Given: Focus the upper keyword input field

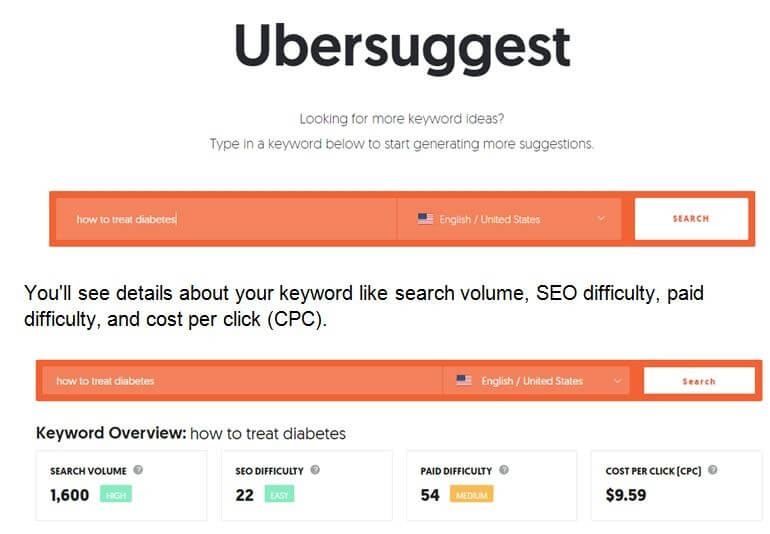Looking at the screenshot, I should (226, 219).
